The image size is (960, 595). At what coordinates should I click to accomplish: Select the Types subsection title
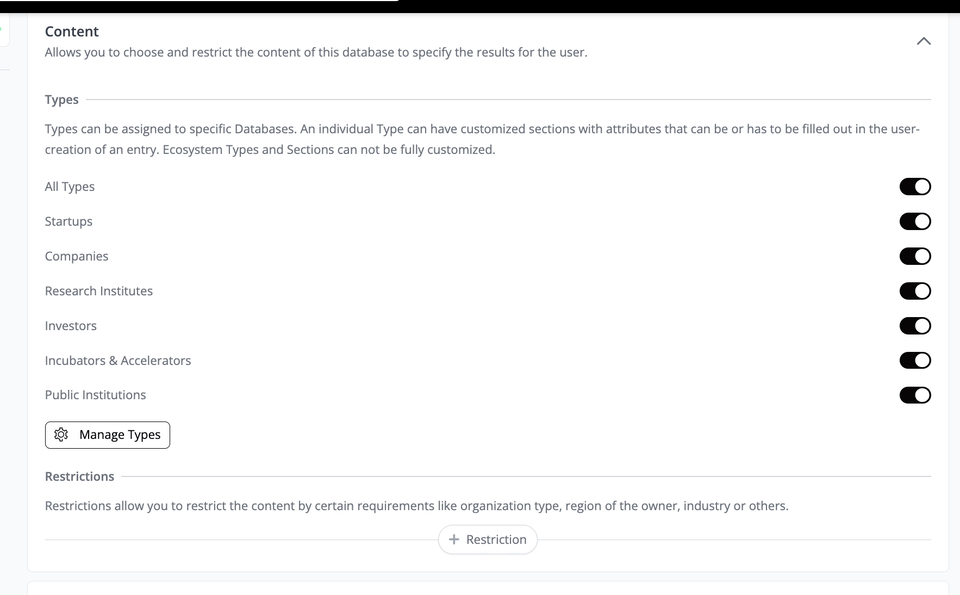62,100
